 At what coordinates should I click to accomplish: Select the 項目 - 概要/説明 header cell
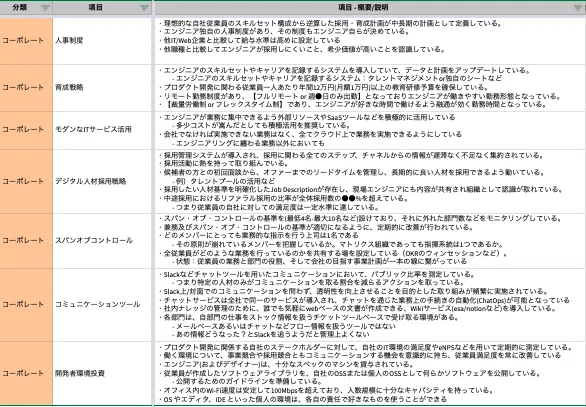tap(370, 8)
